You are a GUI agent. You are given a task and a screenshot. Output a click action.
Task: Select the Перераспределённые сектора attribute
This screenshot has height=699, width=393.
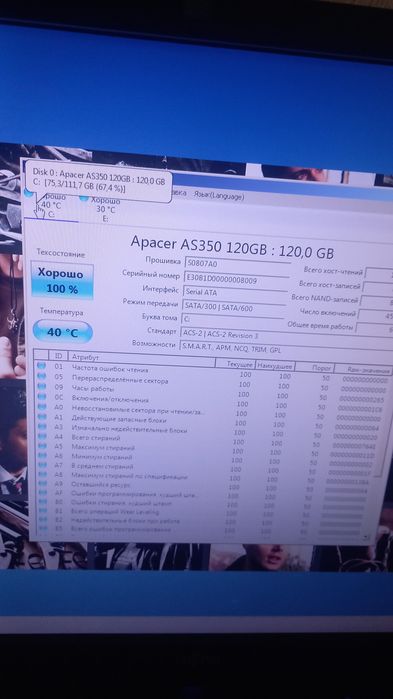click(x=119, y=380)
